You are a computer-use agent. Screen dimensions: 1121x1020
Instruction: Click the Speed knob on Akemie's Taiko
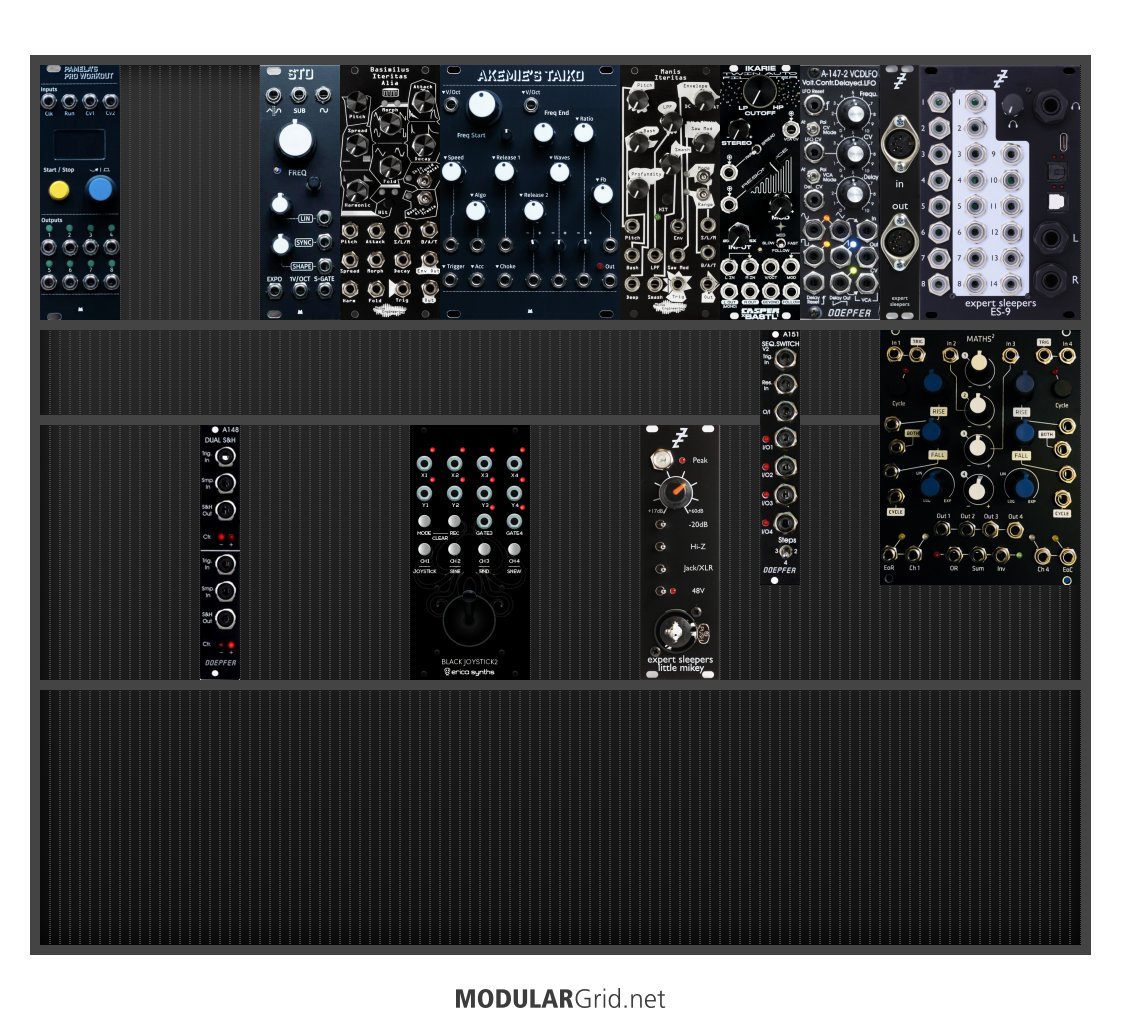452,172
